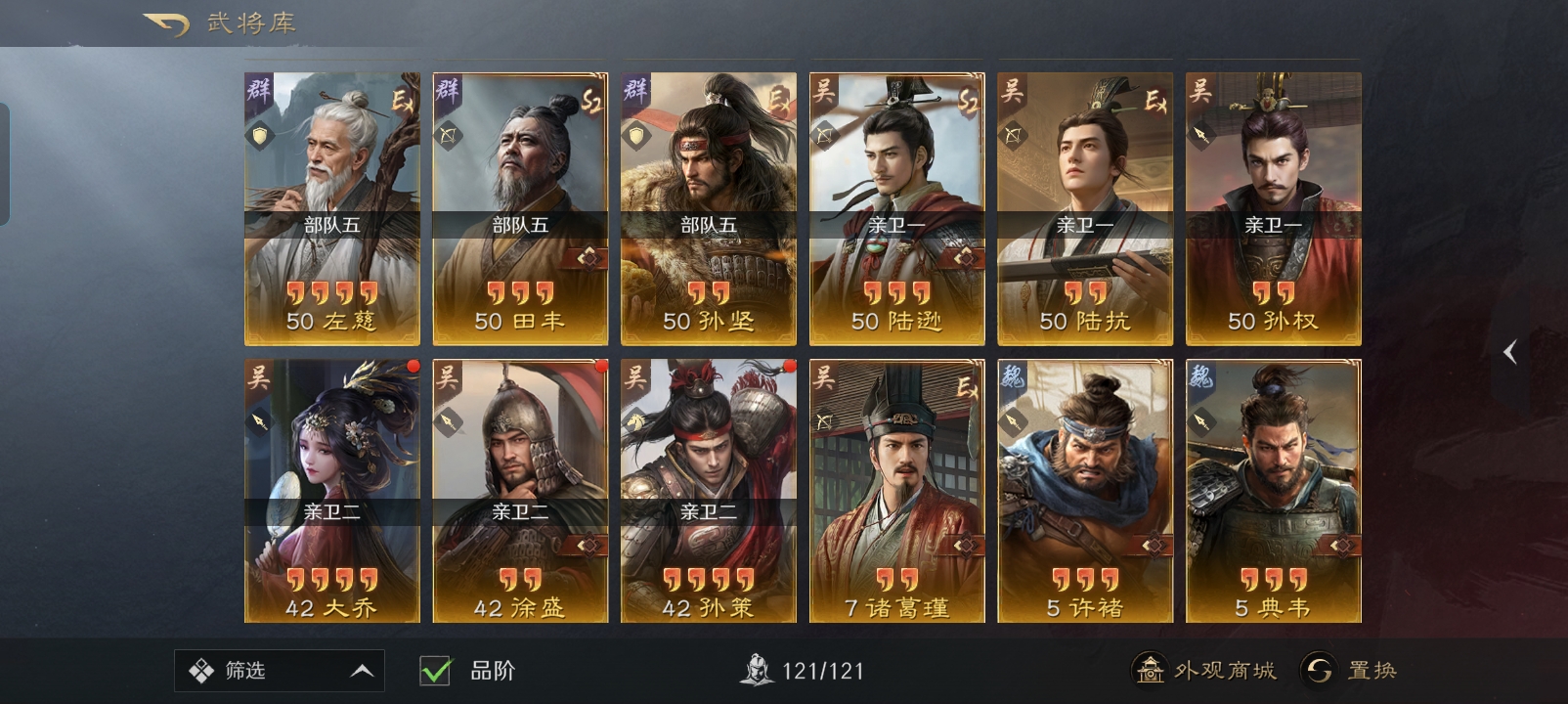Click the 121/121 general count indicator
This screenshot has height=704, width=1568.
804,670
